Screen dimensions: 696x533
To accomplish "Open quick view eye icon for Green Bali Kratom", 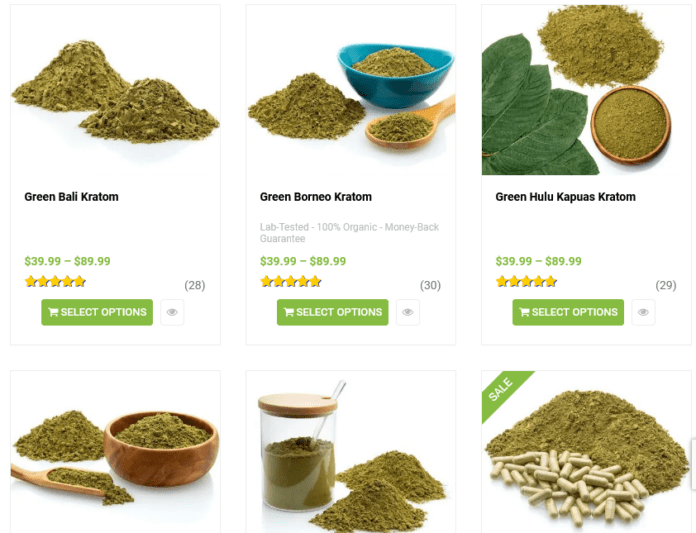I will [x=172, y=312].
